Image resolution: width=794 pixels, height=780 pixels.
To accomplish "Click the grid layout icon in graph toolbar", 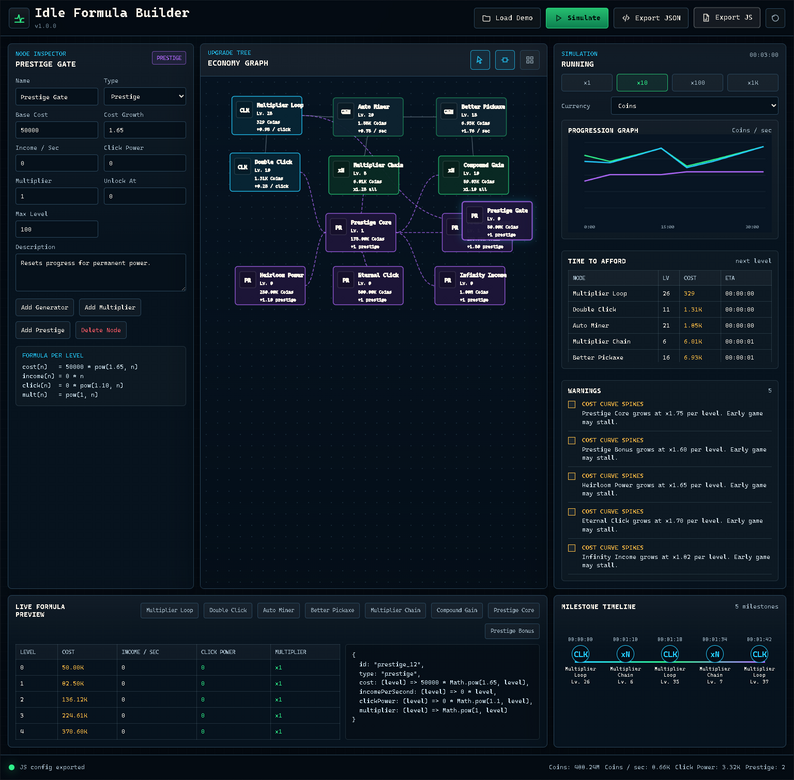I will (x=530, y=60).
